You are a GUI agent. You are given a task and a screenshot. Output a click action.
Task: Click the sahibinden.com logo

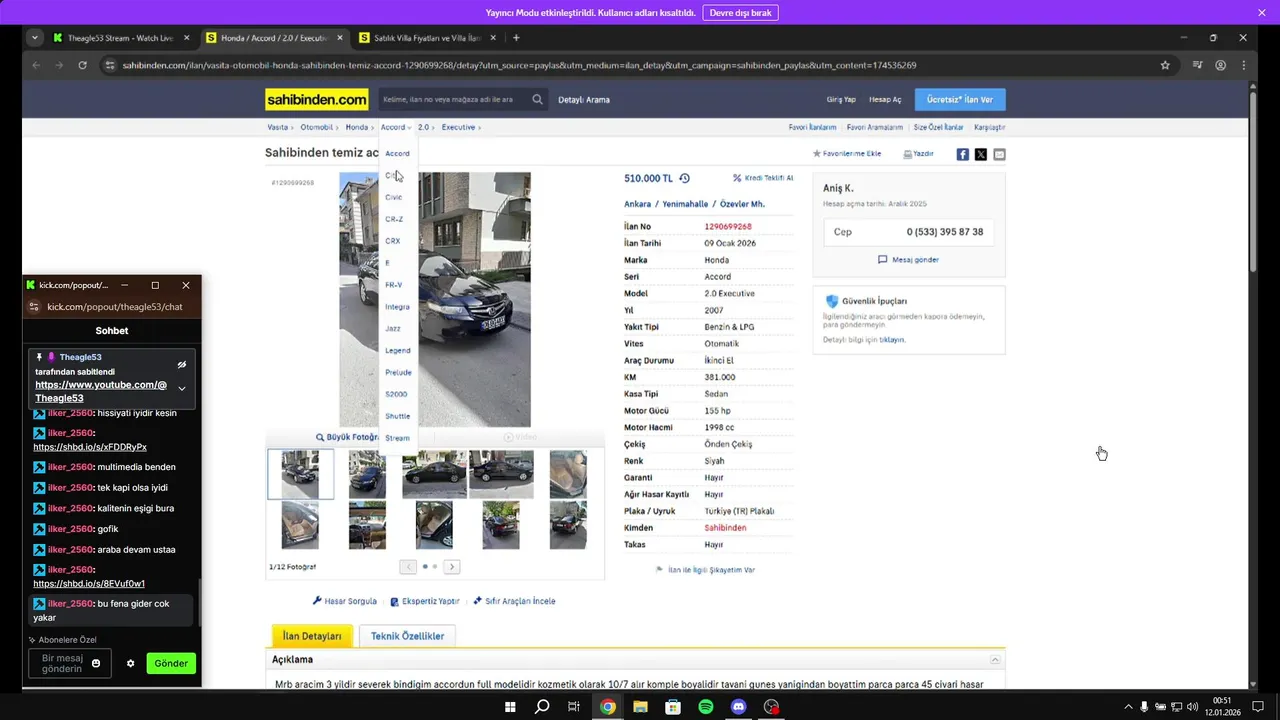tap(316, 99)
